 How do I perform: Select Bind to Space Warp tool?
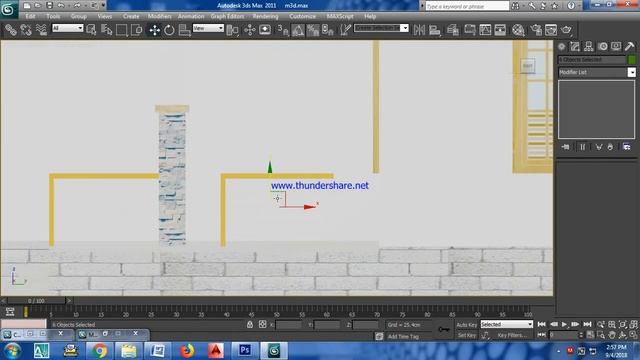[x=41, y=30]
